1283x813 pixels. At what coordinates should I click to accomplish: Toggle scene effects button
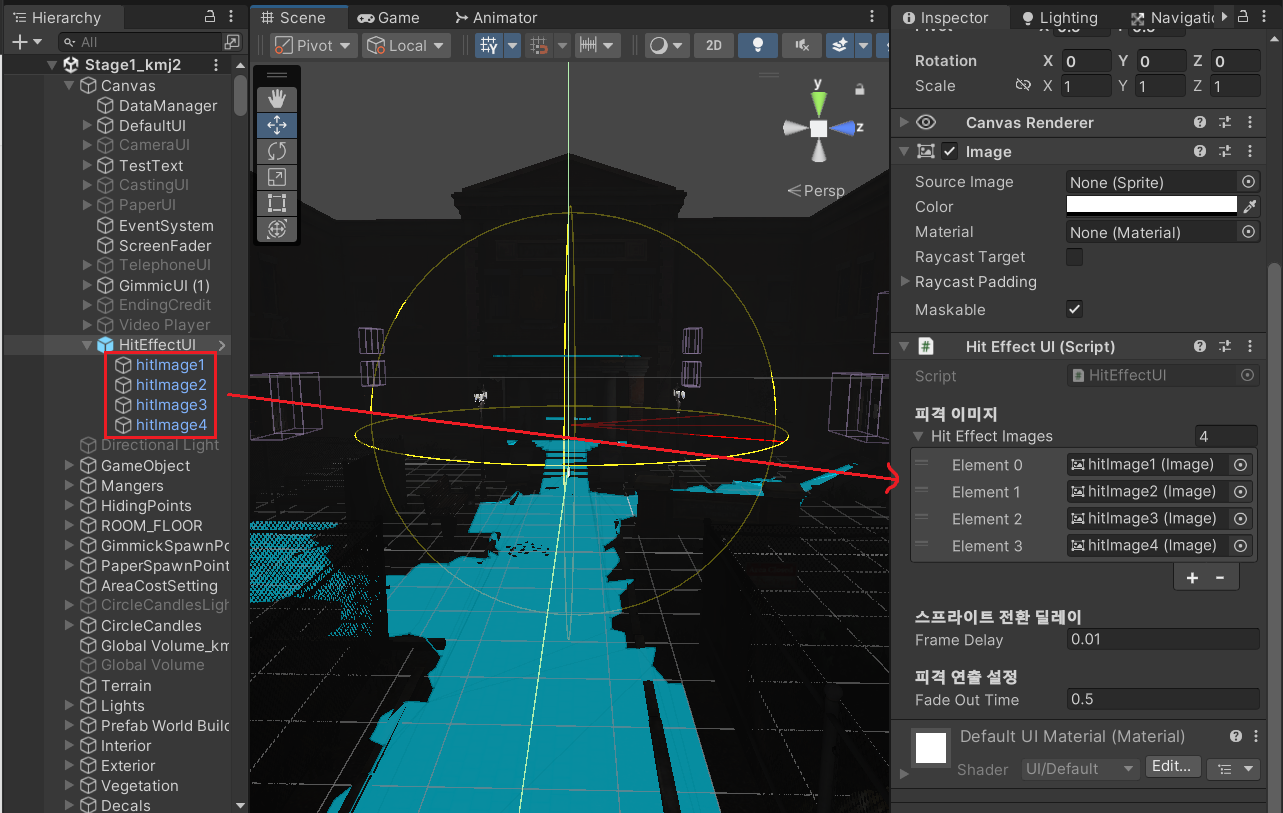pyautogui.click(x=840, y=46)
